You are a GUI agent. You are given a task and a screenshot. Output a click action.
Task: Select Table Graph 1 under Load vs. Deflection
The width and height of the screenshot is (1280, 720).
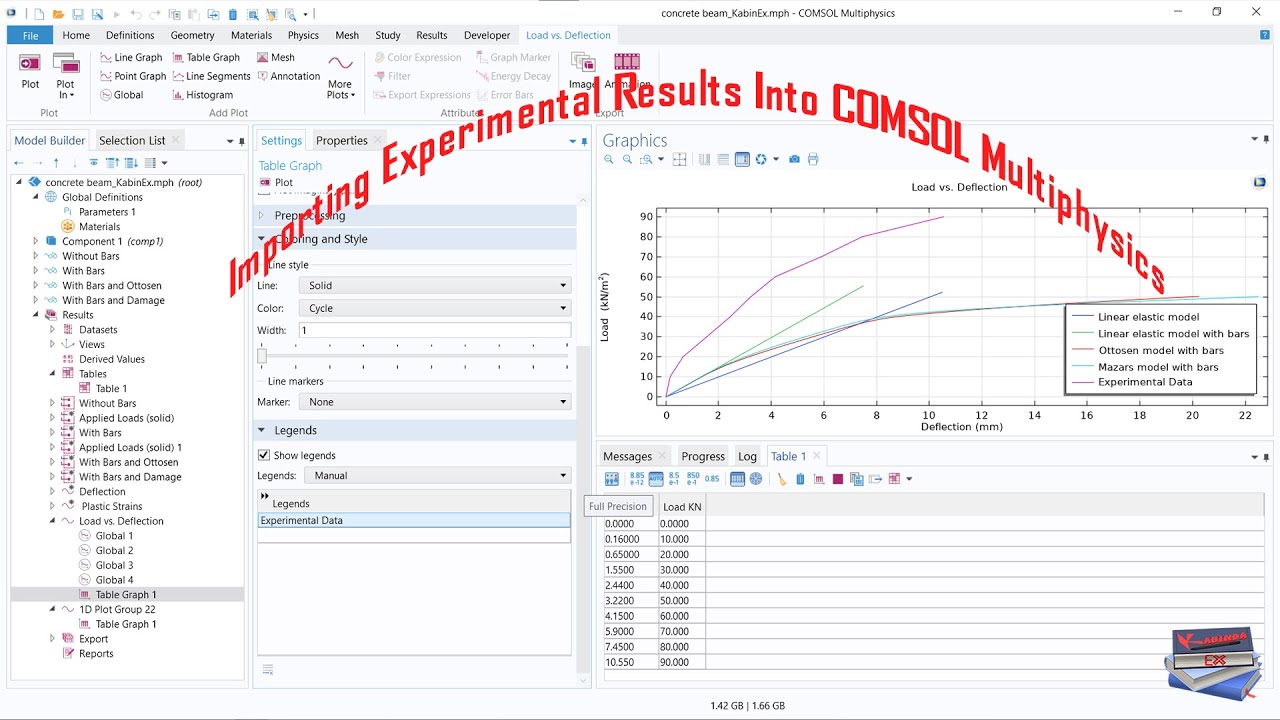tap(126, 595)
